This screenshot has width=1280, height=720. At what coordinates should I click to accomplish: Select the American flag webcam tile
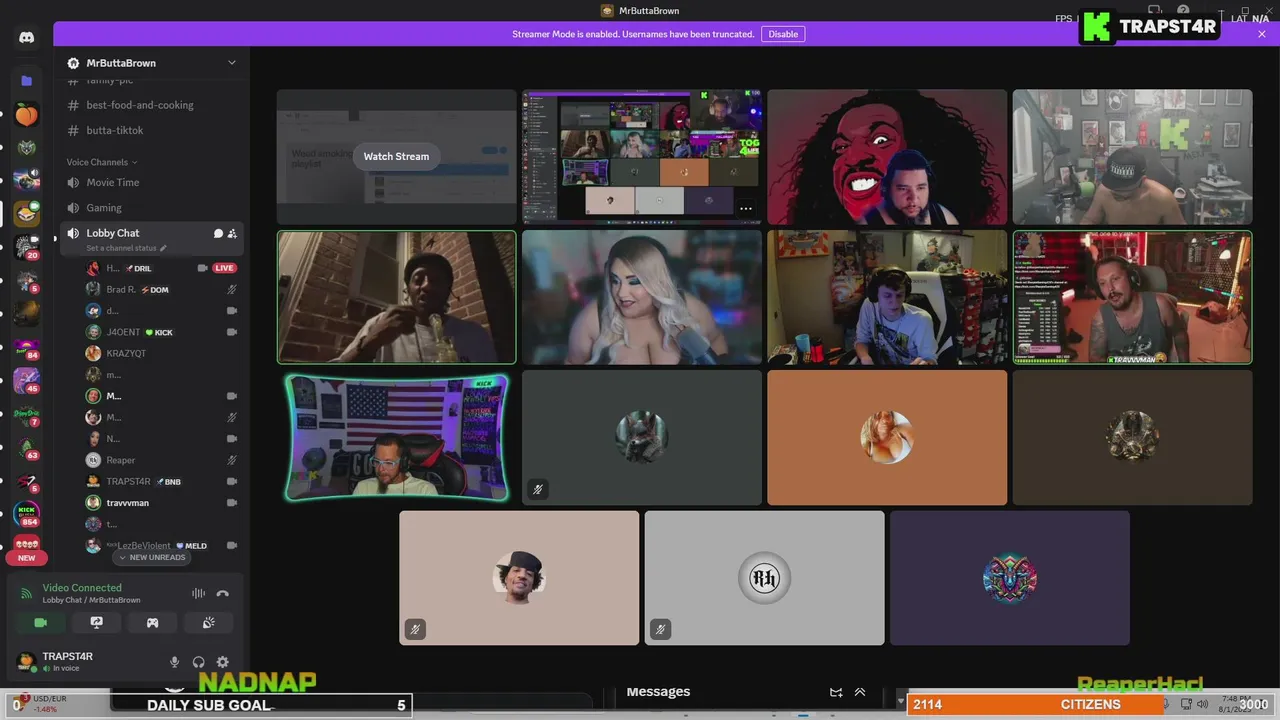pyautogui.click(x=397, y=438)
